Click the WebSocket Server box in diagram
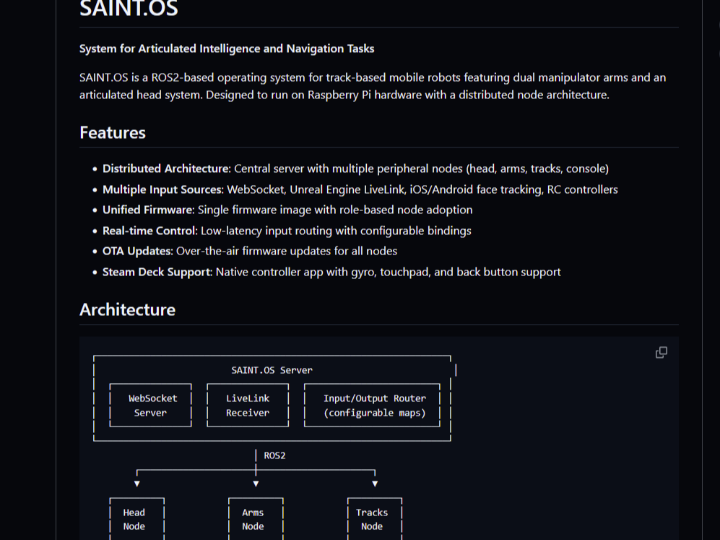720x540 pixels. [151, 405]
